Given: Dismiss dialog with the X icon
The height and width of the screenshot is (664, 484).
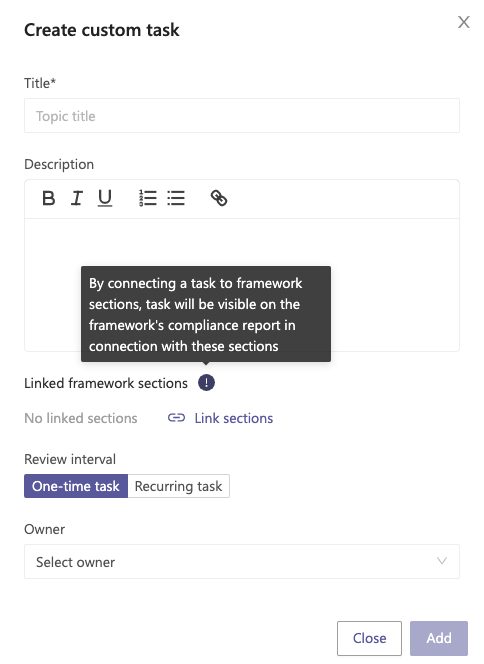Looking at the screenshot, I should click(464, 22).
